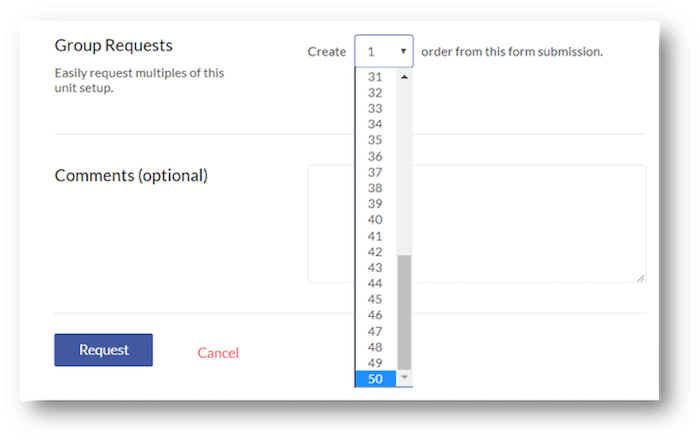Select quantity 40 from the dropdown
This screenshot has width=700, height=441.
click(x=375, y=220)
